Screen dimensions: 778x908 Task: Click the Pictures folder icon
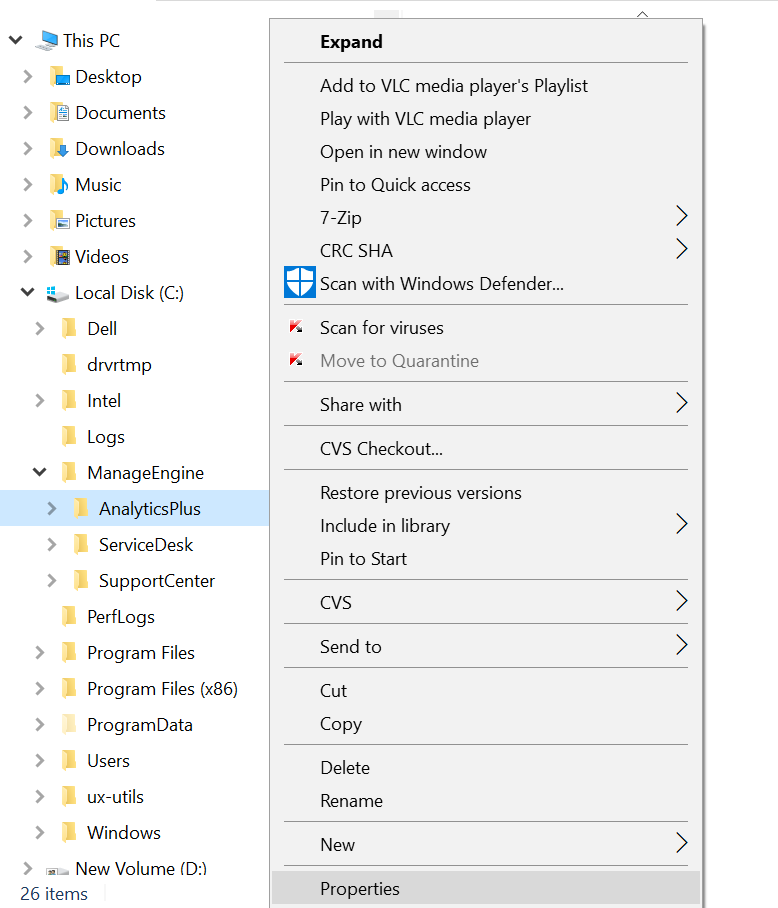tap(59, 221)
